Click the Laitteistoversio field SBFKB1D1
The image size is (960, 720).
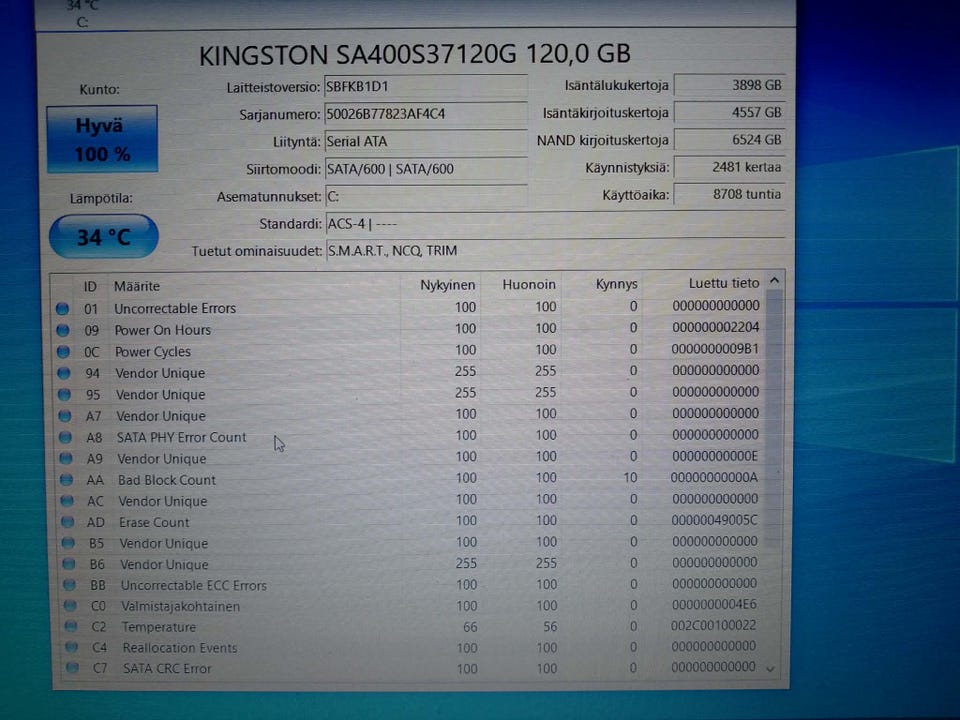pos(426,86)
